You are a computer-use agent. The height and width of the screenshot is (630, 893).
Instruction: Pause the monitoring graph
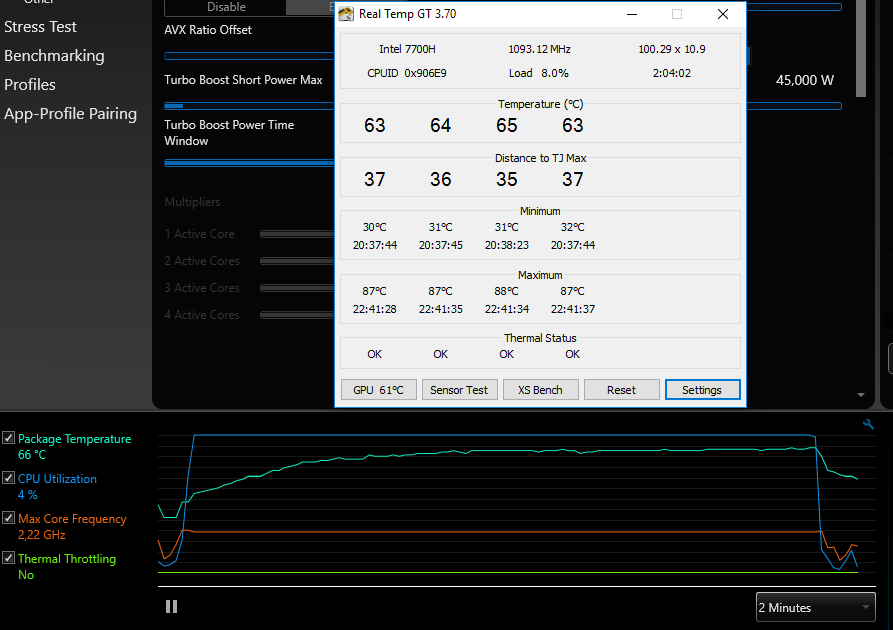coord(171,607)
